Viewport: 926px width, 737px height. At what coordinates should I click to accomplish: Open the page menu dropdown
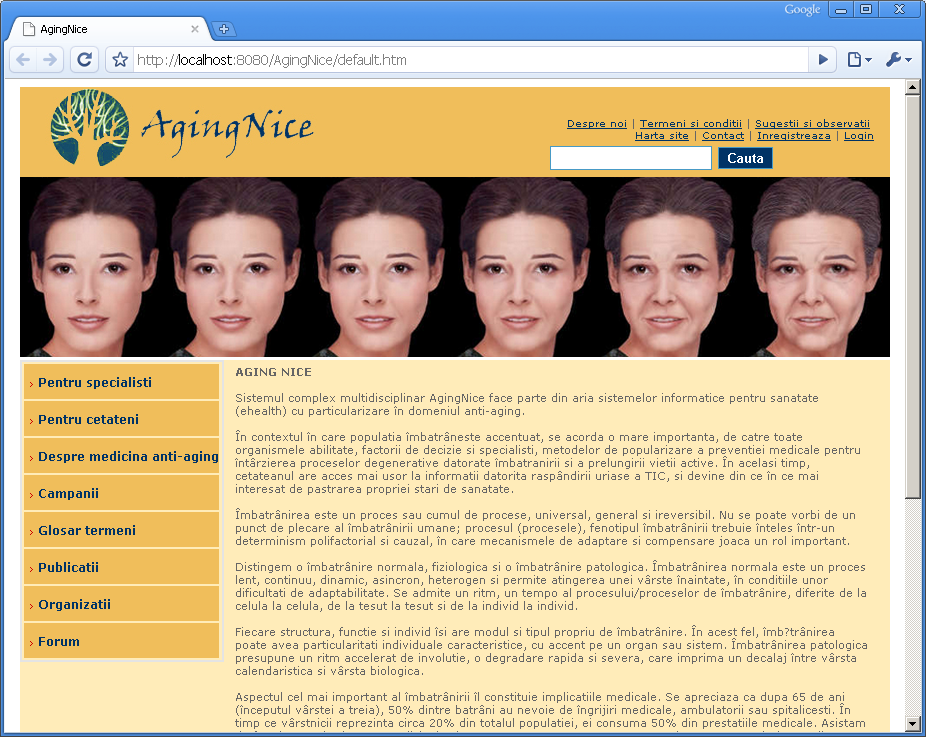tap(859, 60)
